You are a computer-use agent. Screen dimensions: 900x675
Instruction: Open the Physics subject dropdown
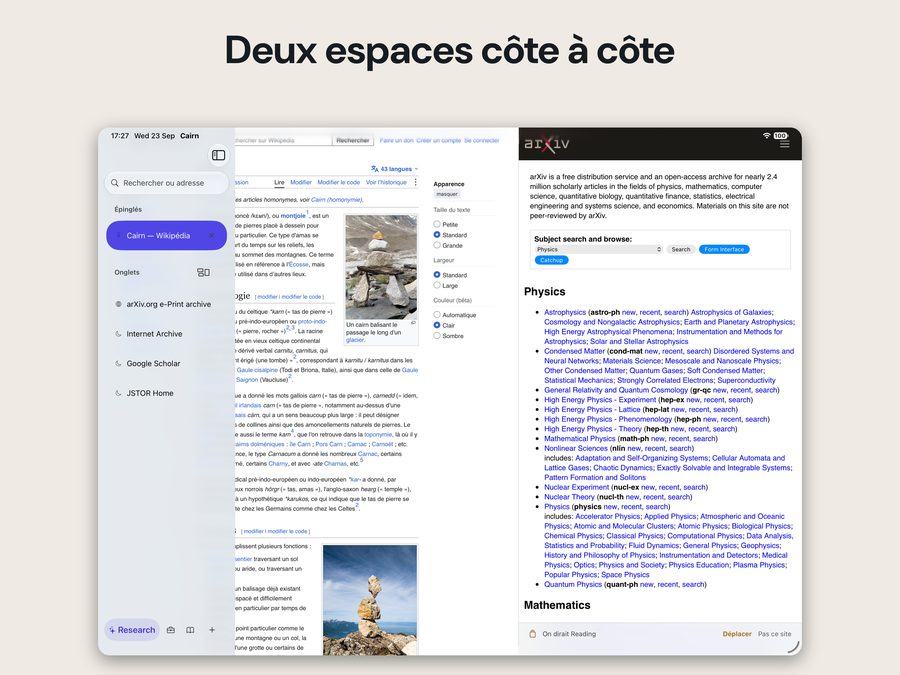pyautogui.click(x=599, y=249)
